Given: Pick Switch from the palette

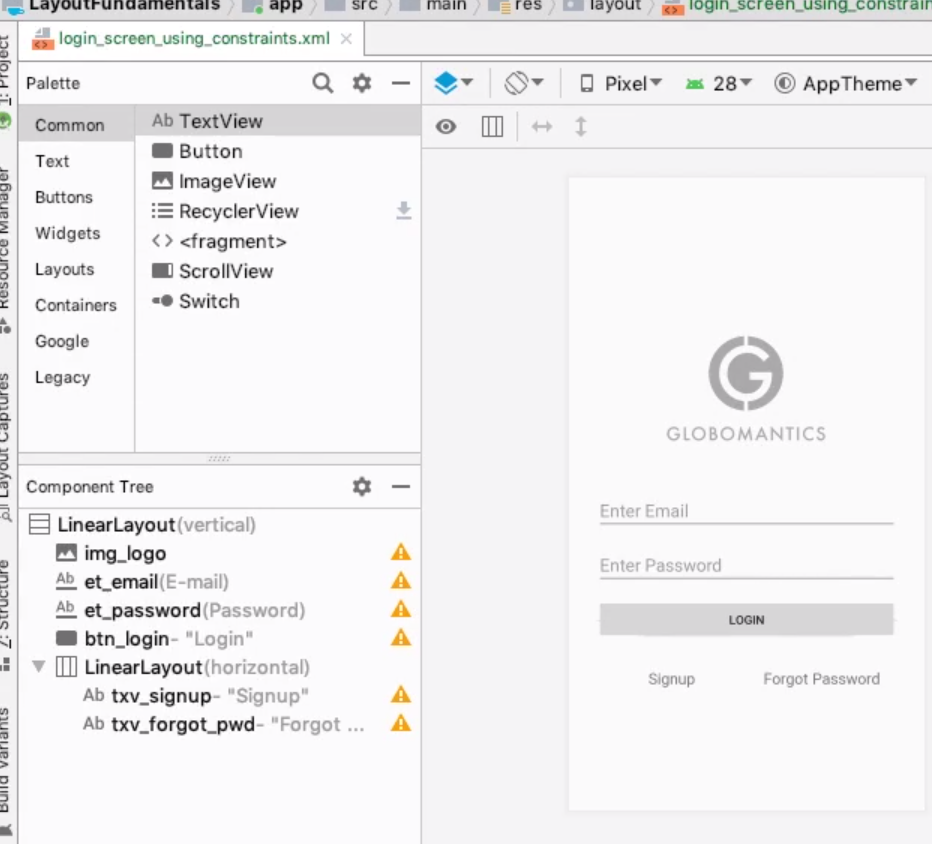Looking at the screenshot, I should (278, 301).
